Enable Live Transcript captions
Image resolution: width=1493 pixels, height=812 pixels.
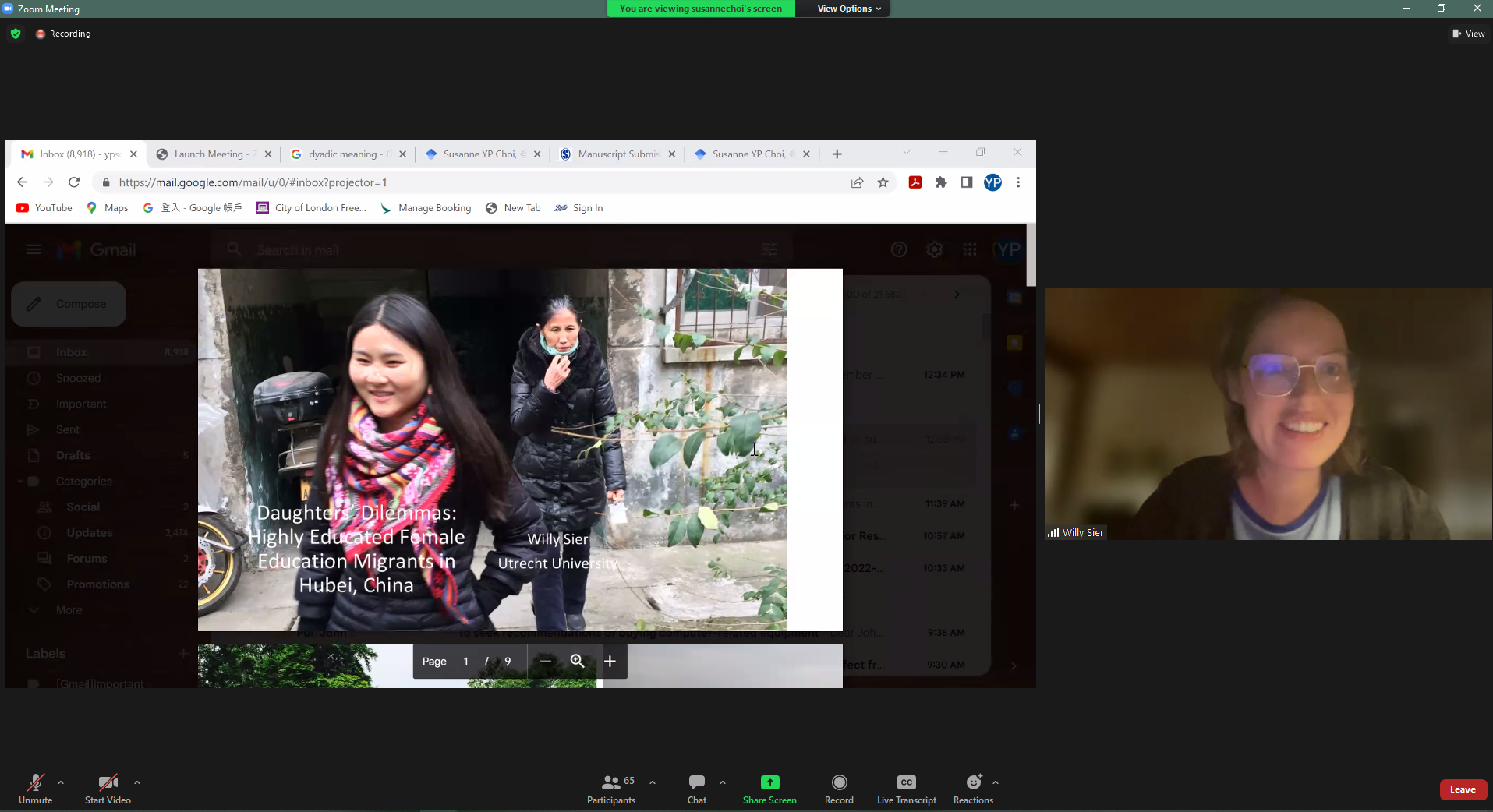(x=907, y=789)
